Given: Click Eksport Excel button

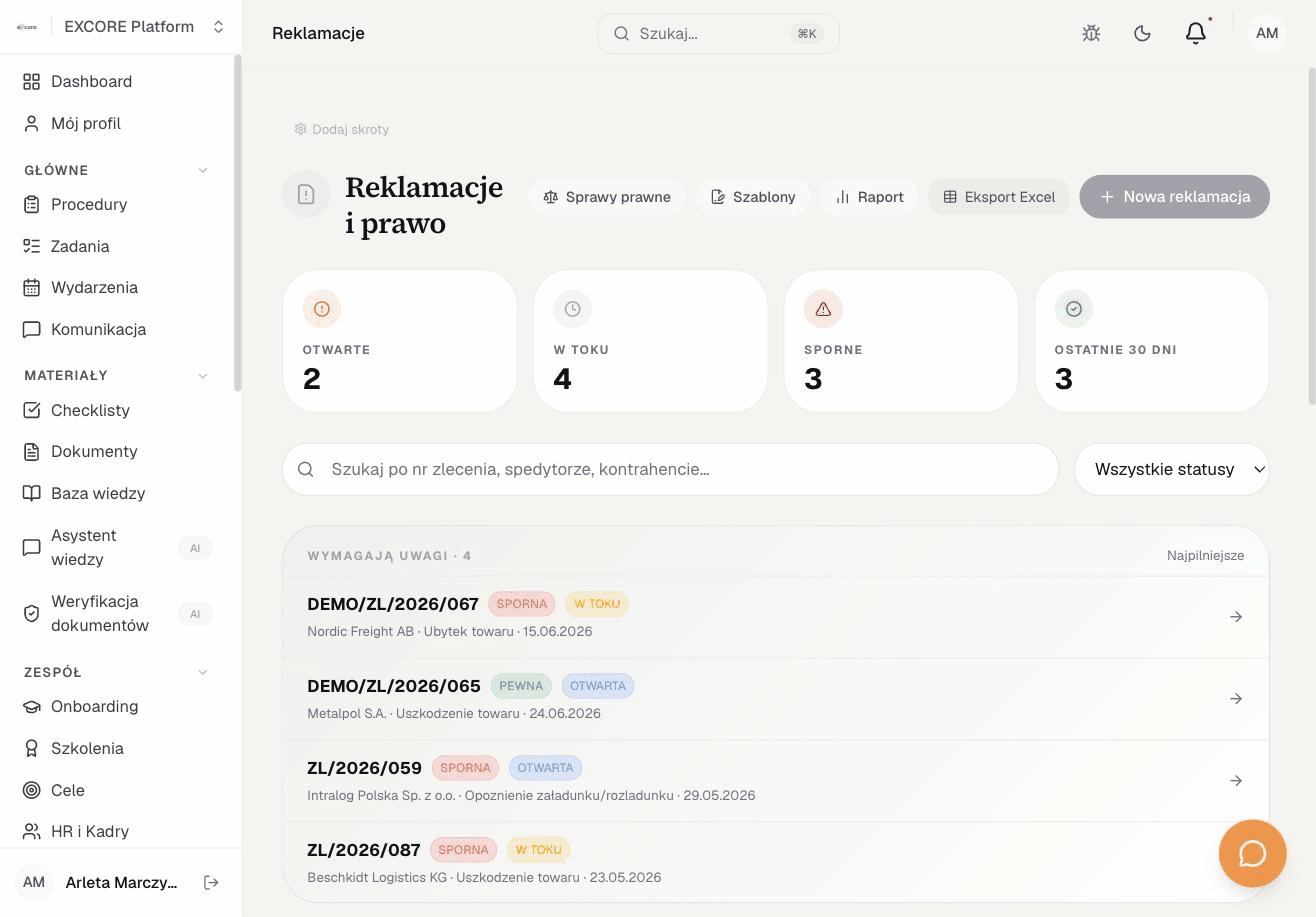Looking at the screenshot, I should click(999, 197).
